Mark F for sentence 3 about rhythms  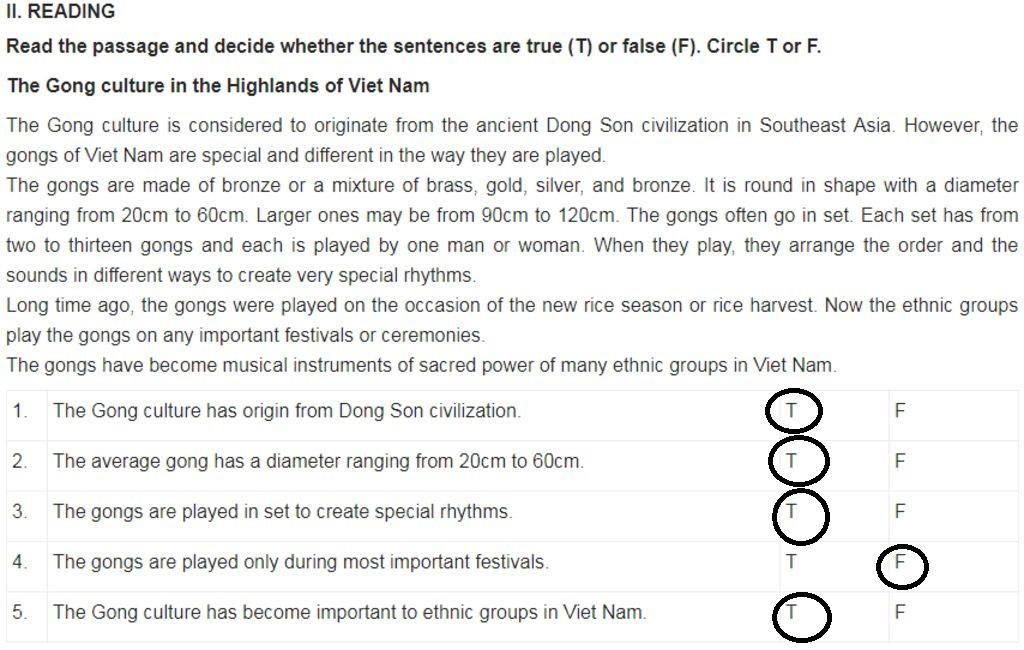pyautogui.click(x=899, y=511)
